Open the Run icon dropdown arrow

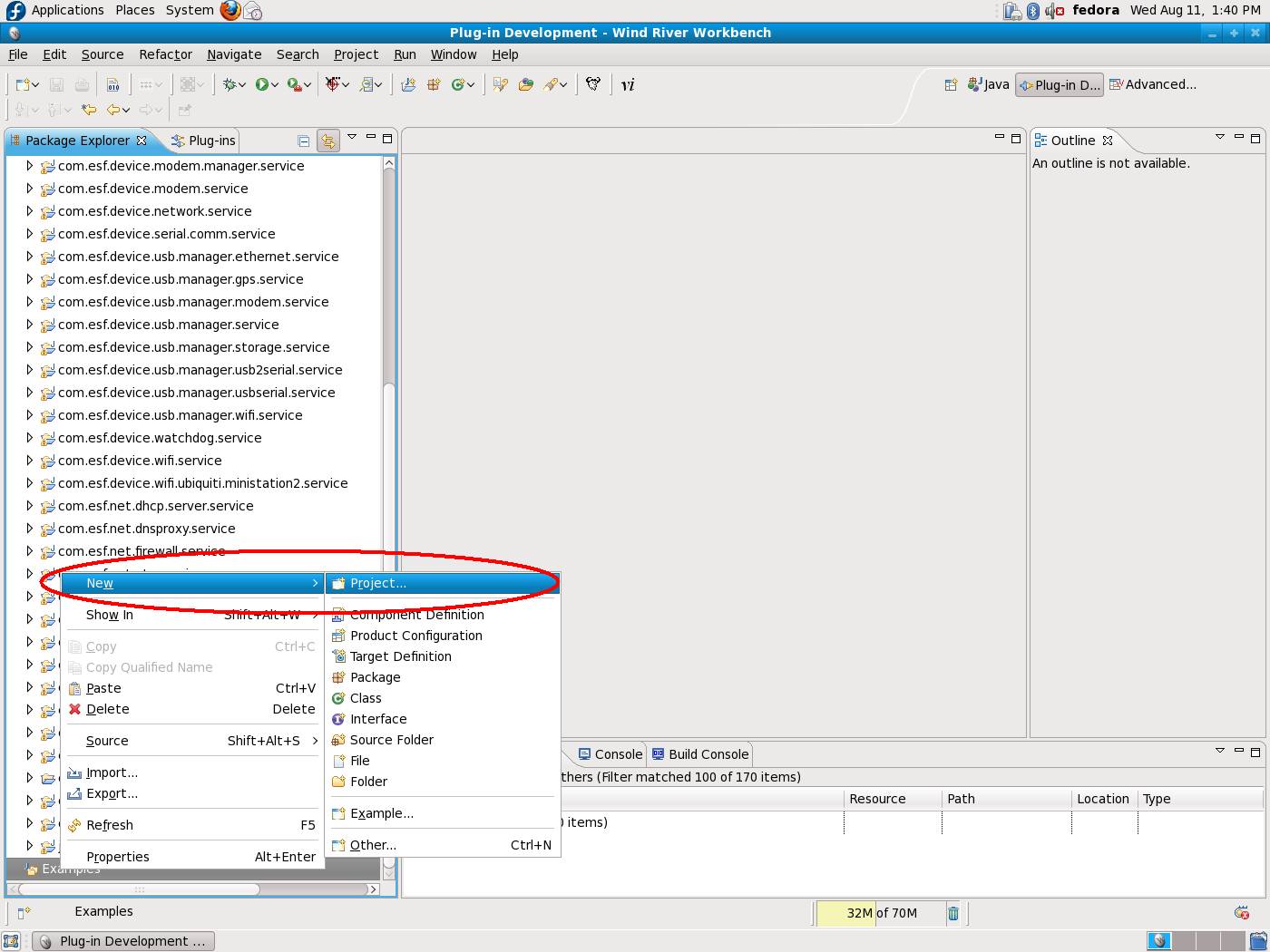[x=274, y=85]
